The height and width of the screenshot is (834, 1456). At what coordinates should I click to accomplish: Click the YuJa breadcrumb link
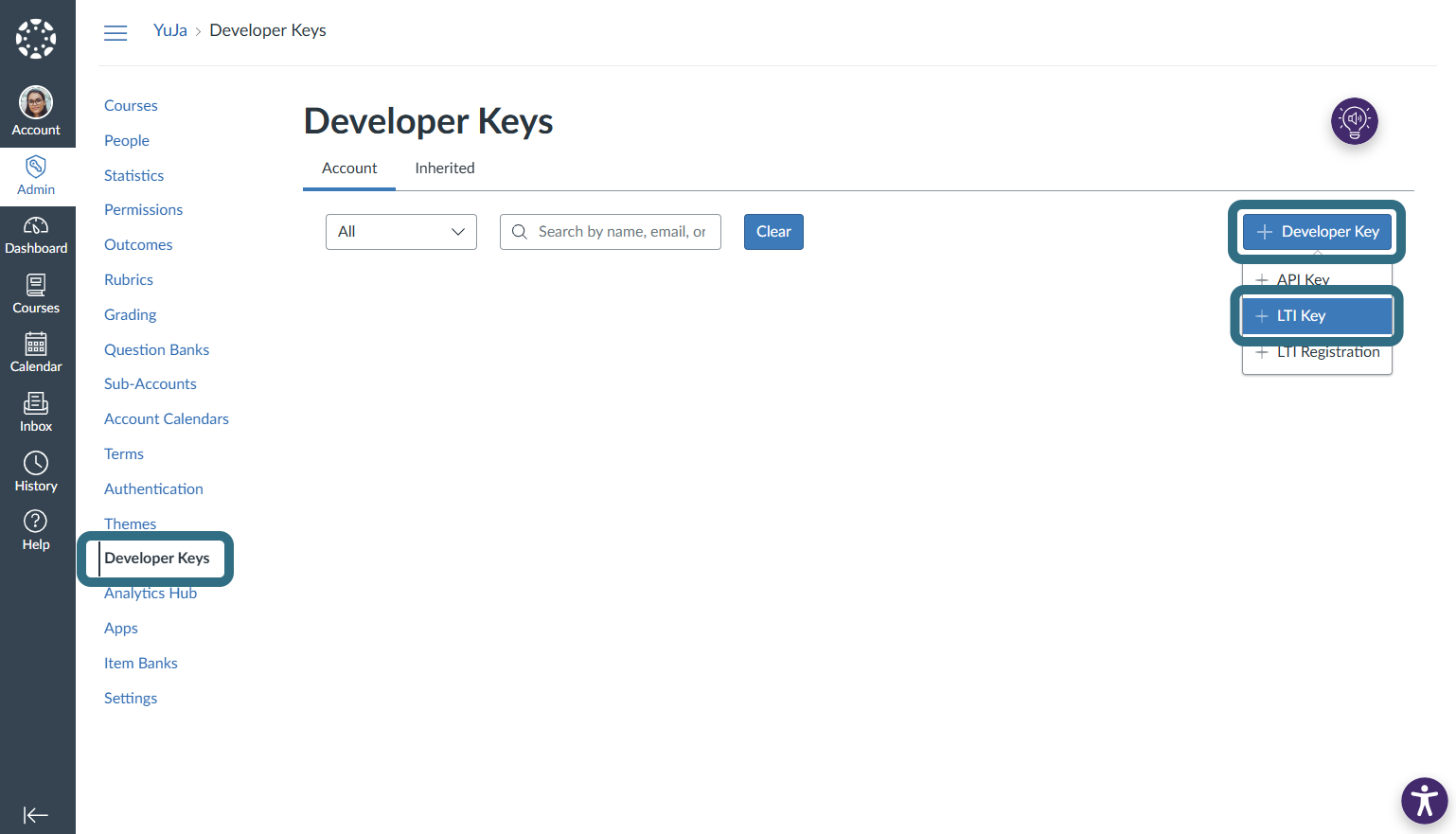coord(170,30)
